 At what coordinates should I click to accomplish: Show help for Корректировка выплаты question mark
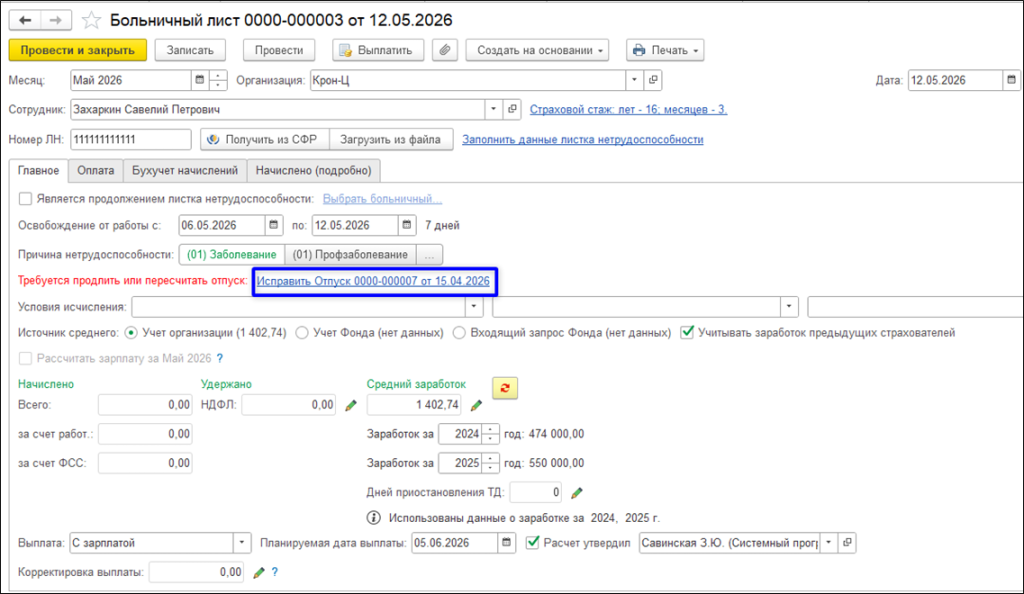(x=275, y=572)
